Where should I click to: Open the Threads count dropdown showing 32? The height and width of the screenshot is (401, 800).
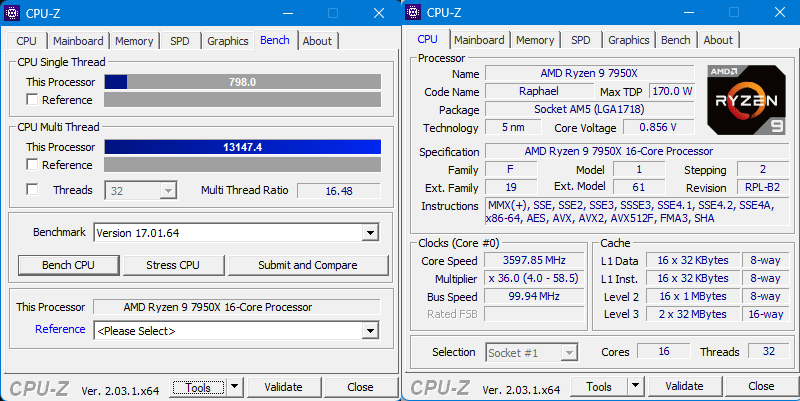point(141,191)
